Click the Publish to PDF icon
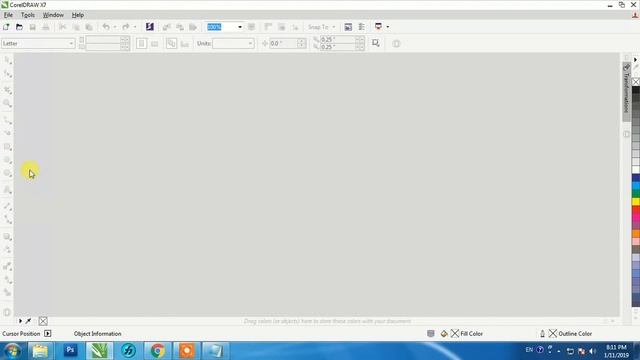Image resolution: width=640 pixels, height=360 pixels. (x=193, y=27)
